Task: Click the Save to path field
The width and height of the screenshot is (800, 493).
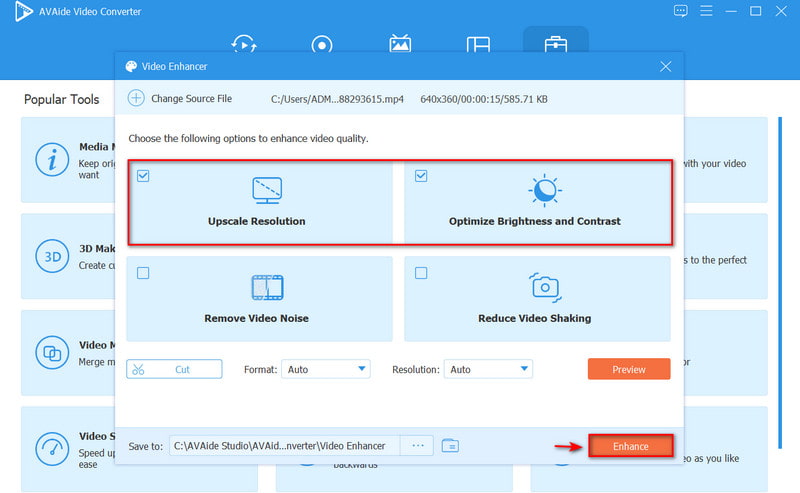Action: (284, 446)
